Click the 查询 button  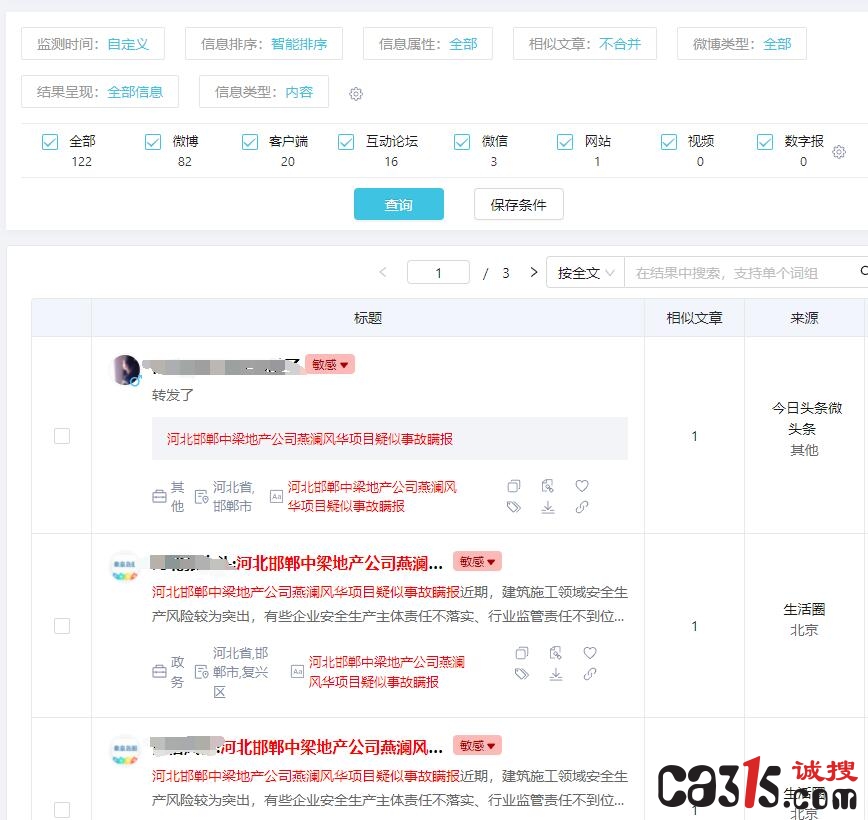point(399,204)
